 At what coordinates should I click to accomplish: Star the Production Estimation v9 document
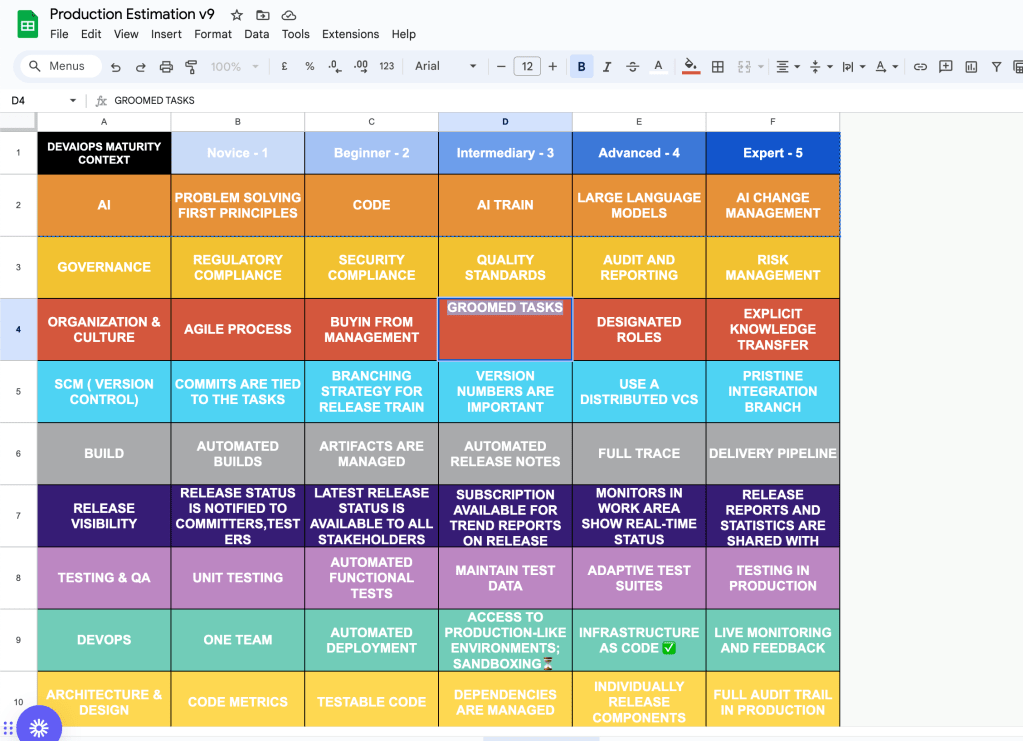[x=237, y=15]
